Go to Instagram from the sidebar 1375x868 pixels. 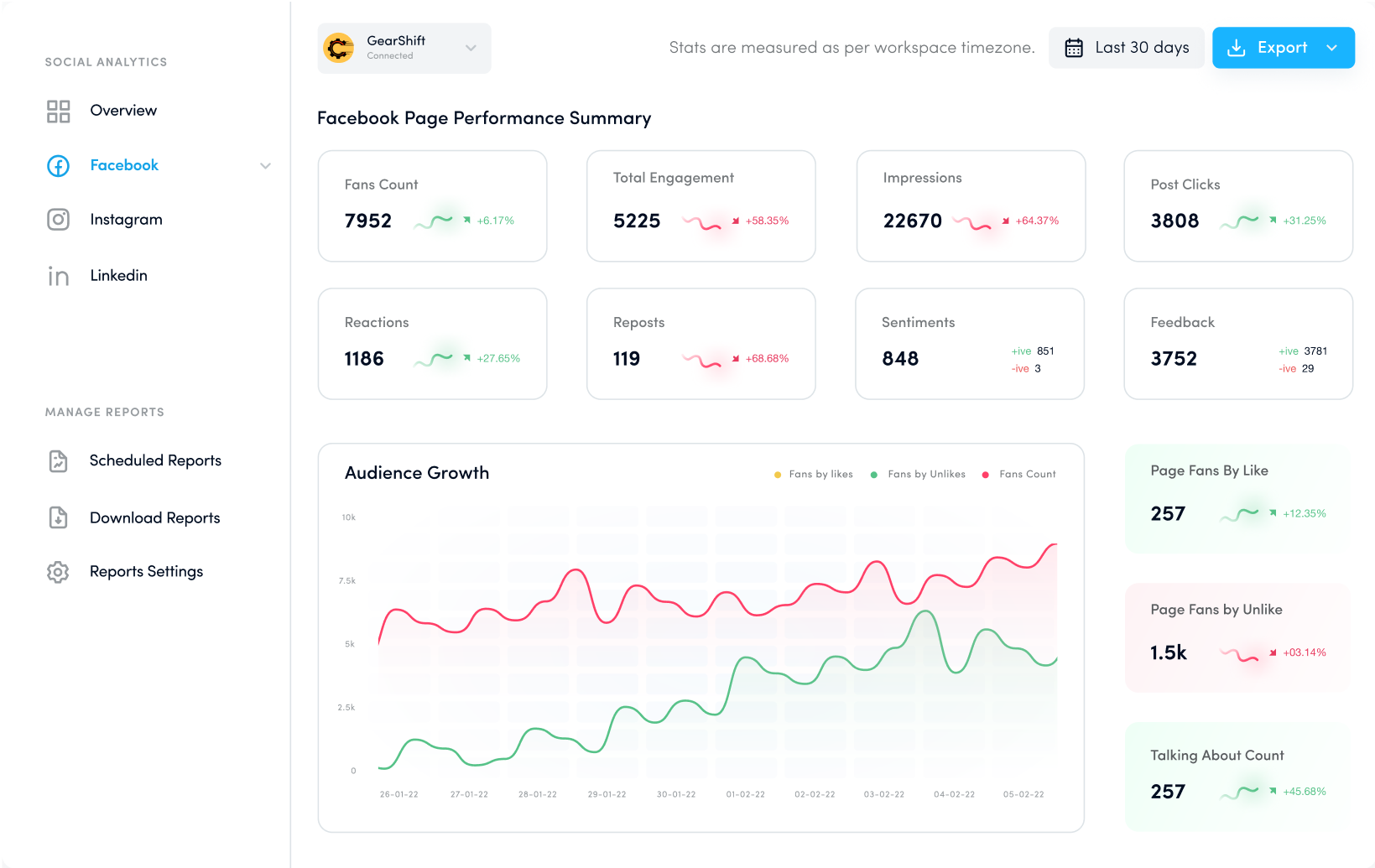click(126, 219)
